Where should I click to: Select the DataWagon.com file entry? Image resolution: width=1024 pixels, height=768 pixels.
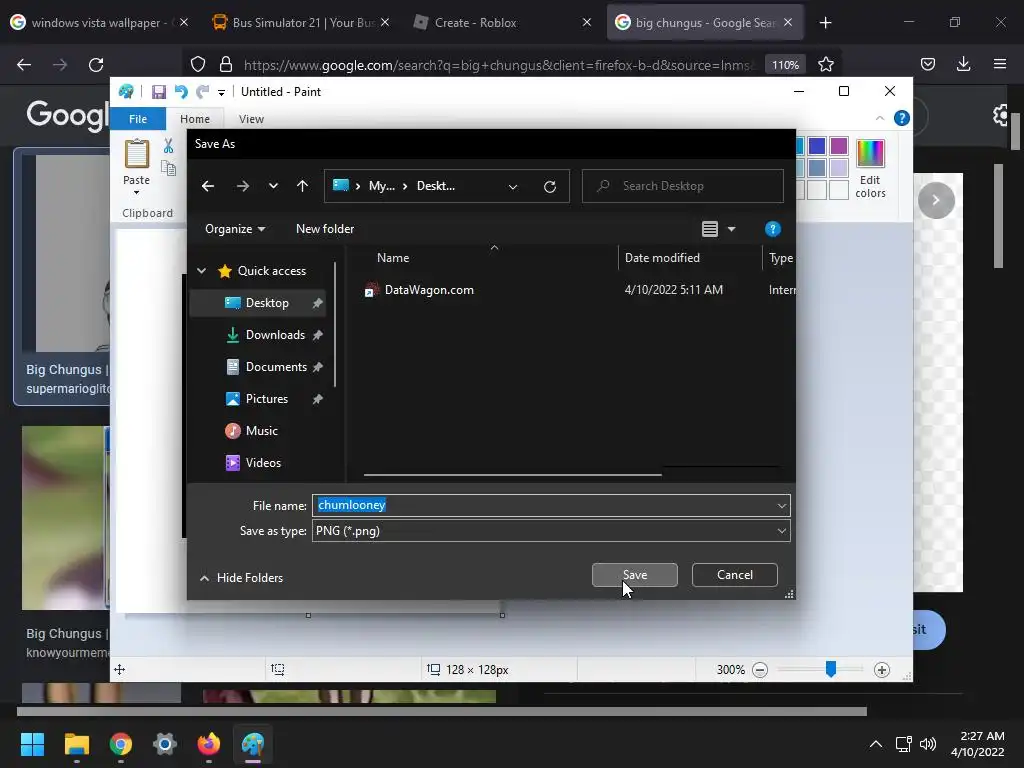tap(429, 290)
